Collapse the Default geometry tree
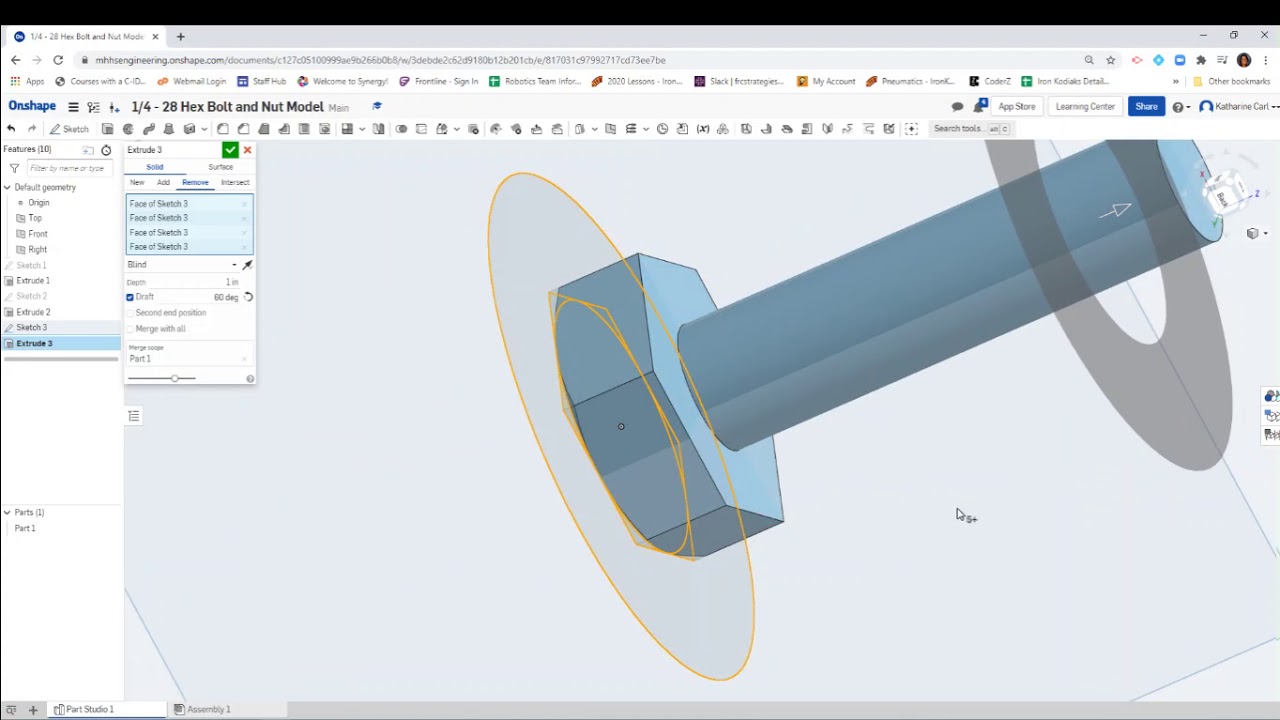The width and height of the screenshot is (1280, 720). click(x=7, y=188)
